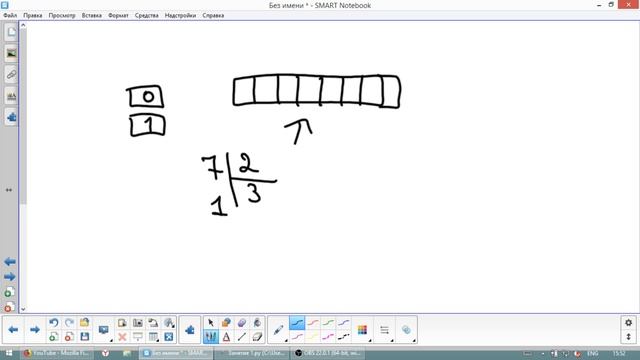Add a page using sidebar green plus icon
The image size is (640, 360).
click(x=9, y=292)
